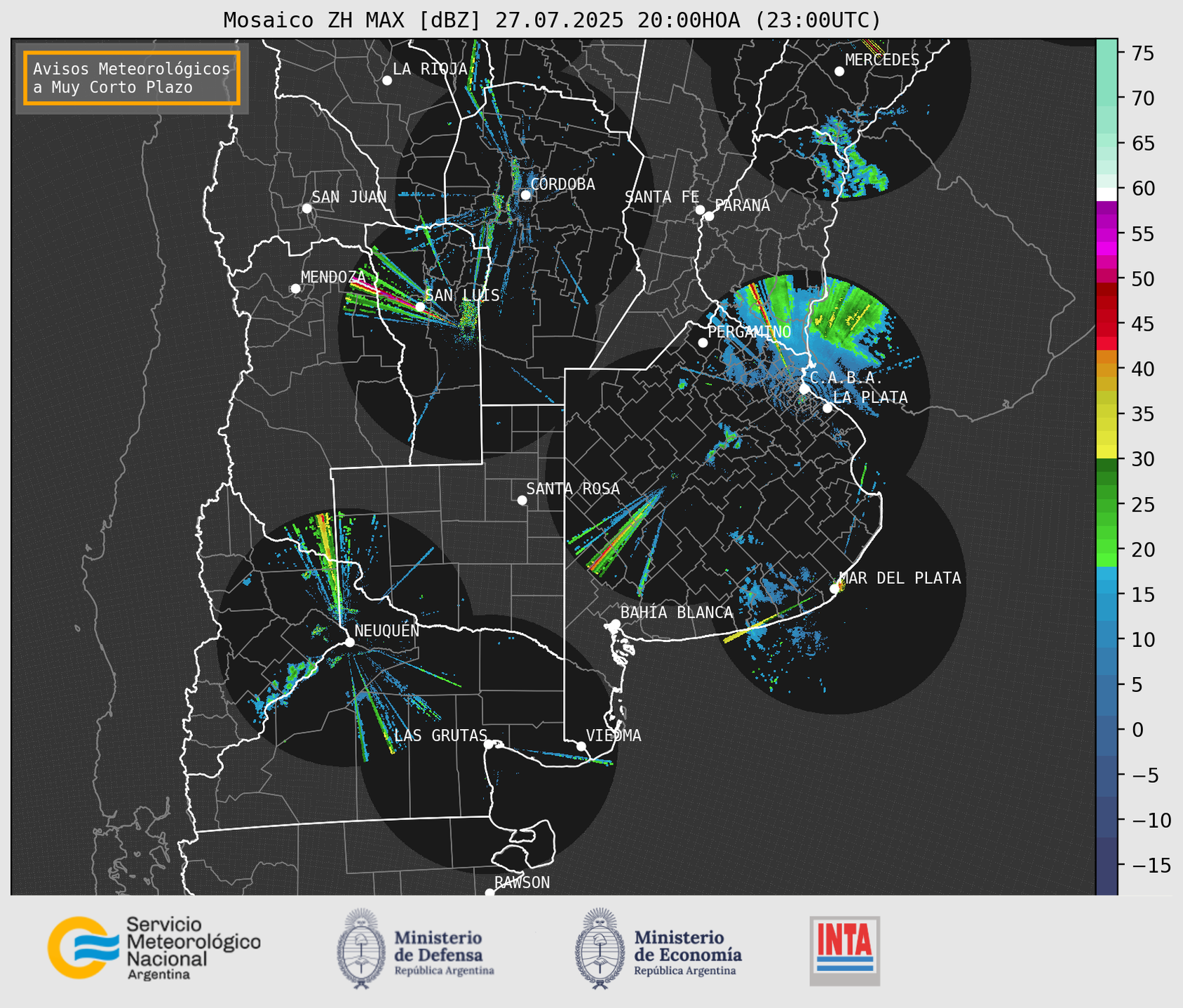
Task: Select the MAR DEL PLATA city marker
Action: [834, 589]
